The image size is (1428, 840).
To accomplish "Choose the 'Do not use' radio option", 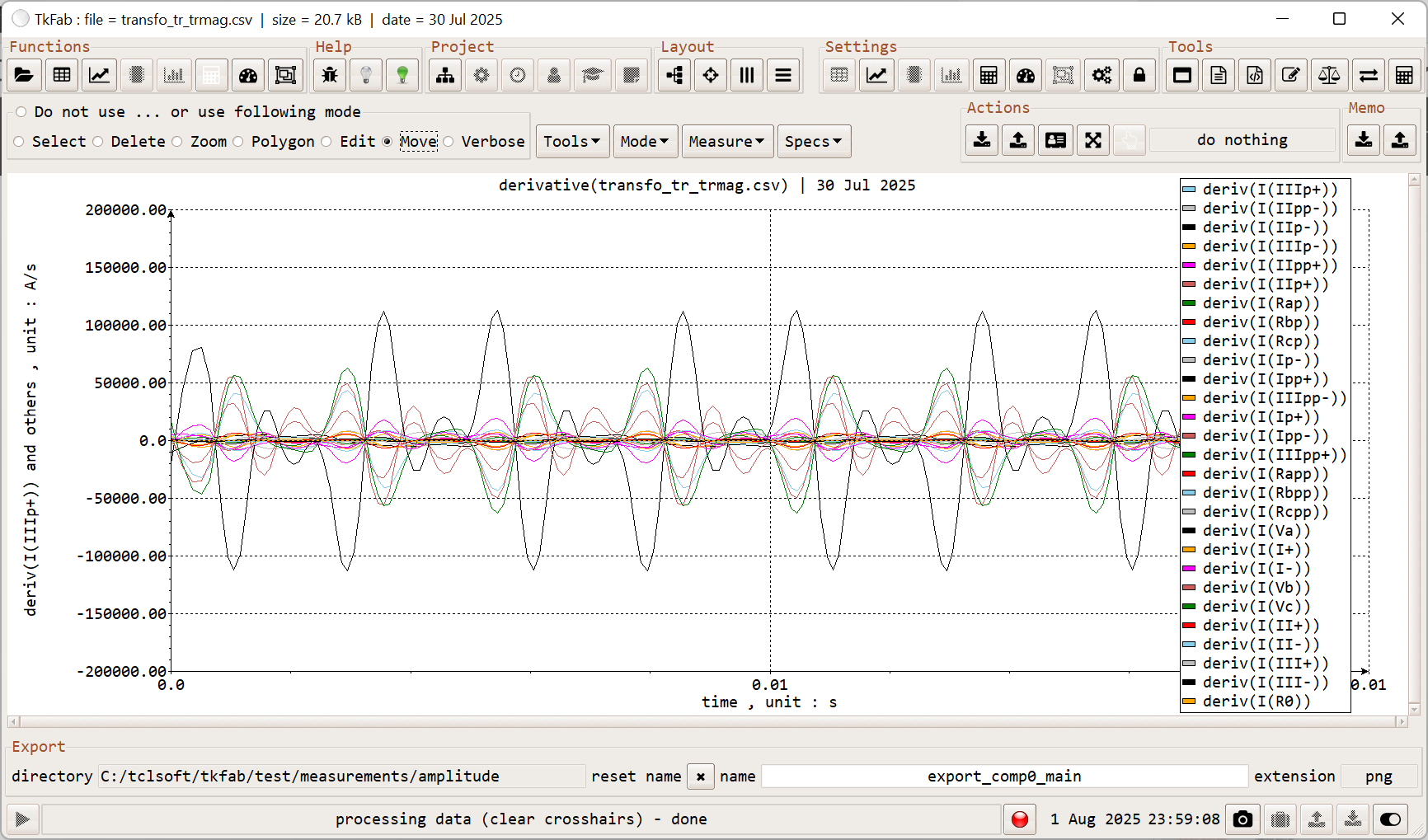I will (x=21, y=112).
